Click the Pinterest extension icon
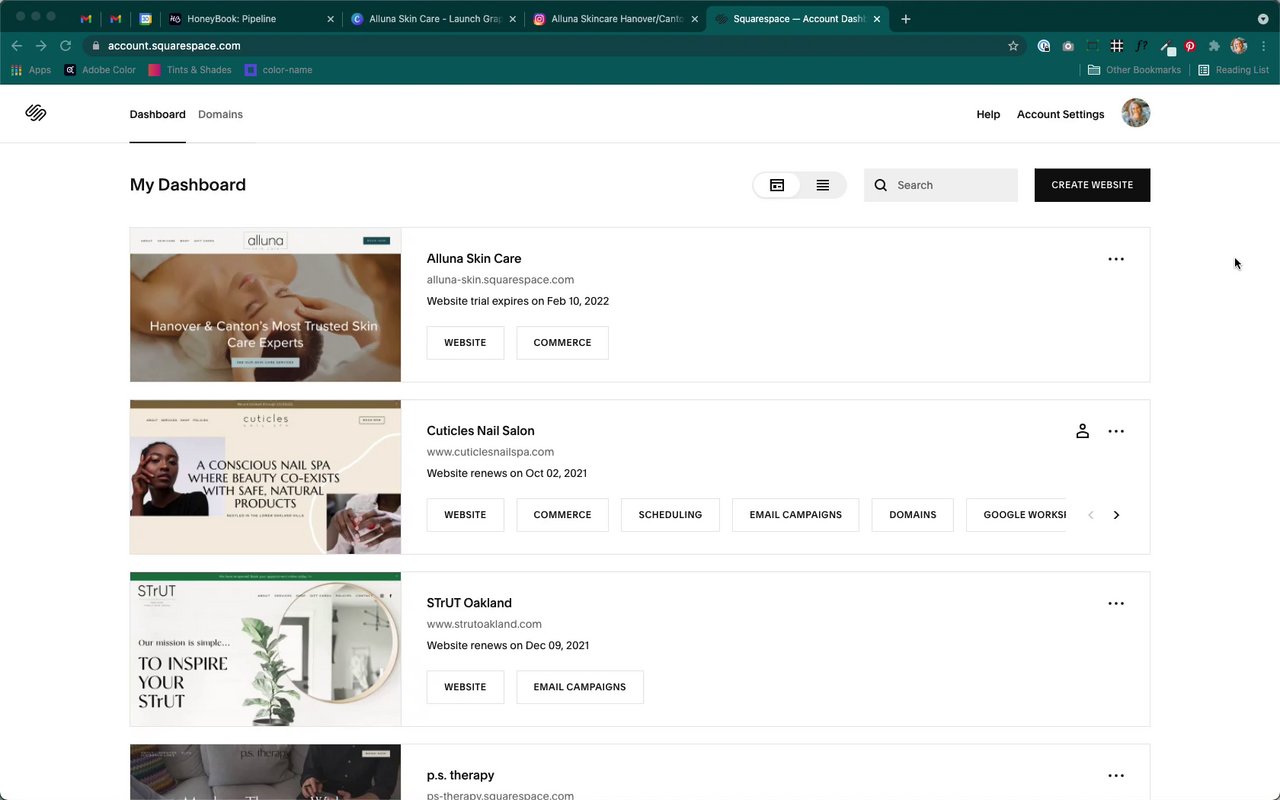This screenshot has width=1280, height=800. pos(1190,46)
